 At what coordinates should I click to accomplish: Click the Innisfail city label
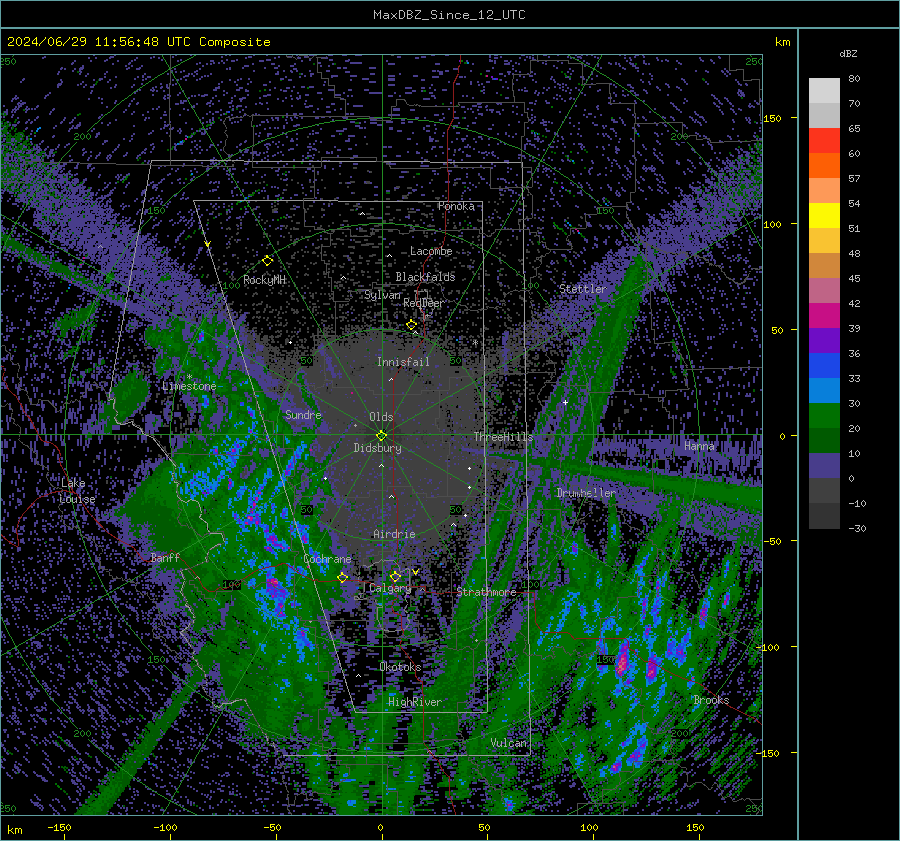pos(403,362)
